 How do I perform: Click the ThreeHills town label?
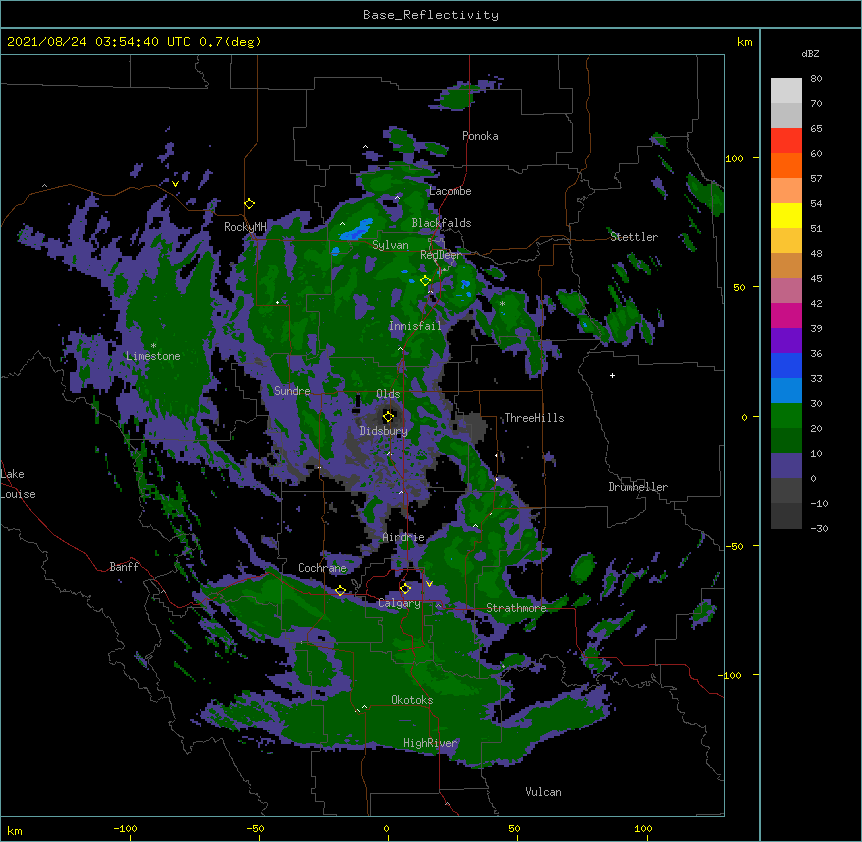click(534, 418)
